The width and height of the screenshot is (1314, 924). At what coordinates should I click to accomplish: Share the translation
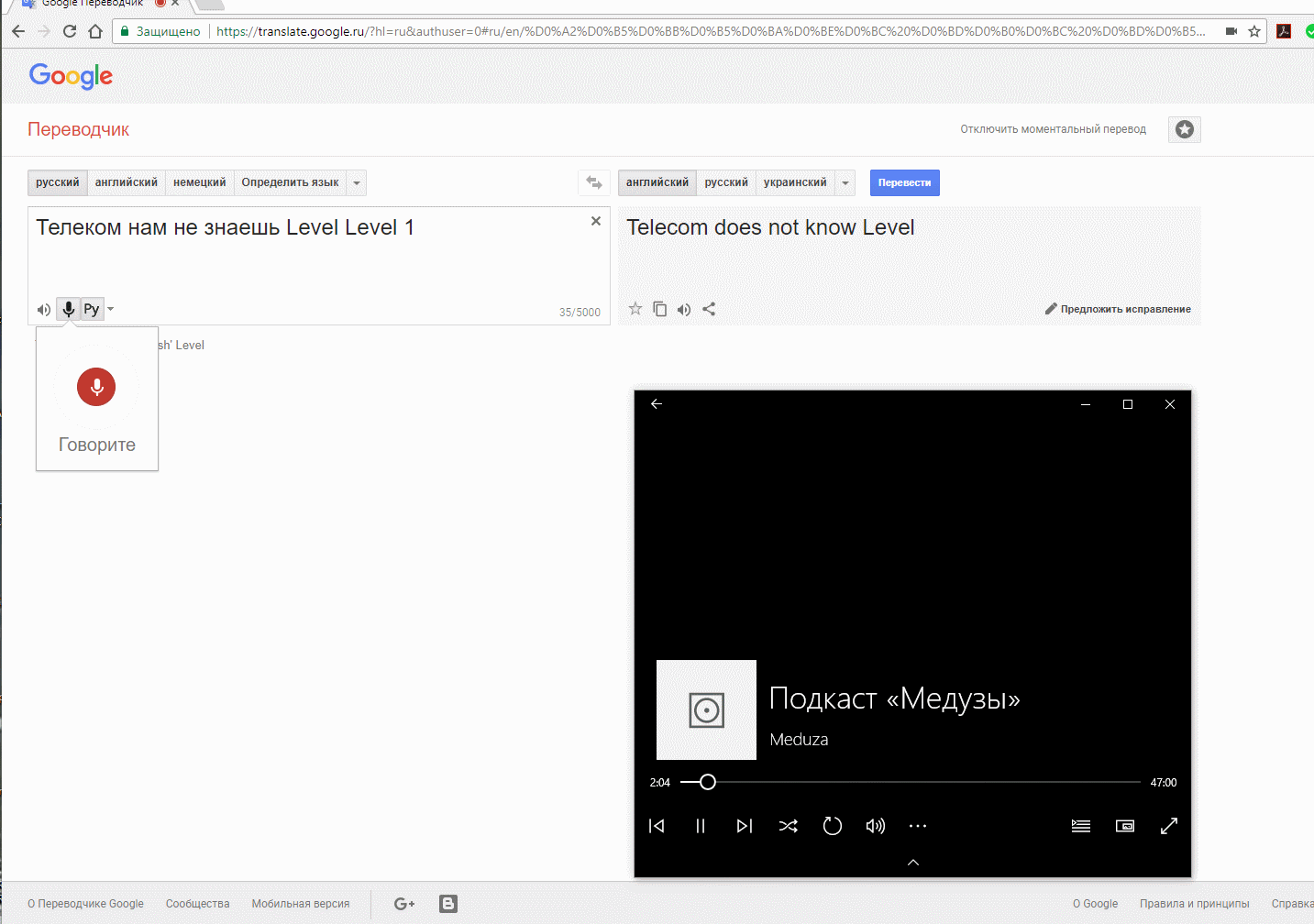tap(709, 309)
